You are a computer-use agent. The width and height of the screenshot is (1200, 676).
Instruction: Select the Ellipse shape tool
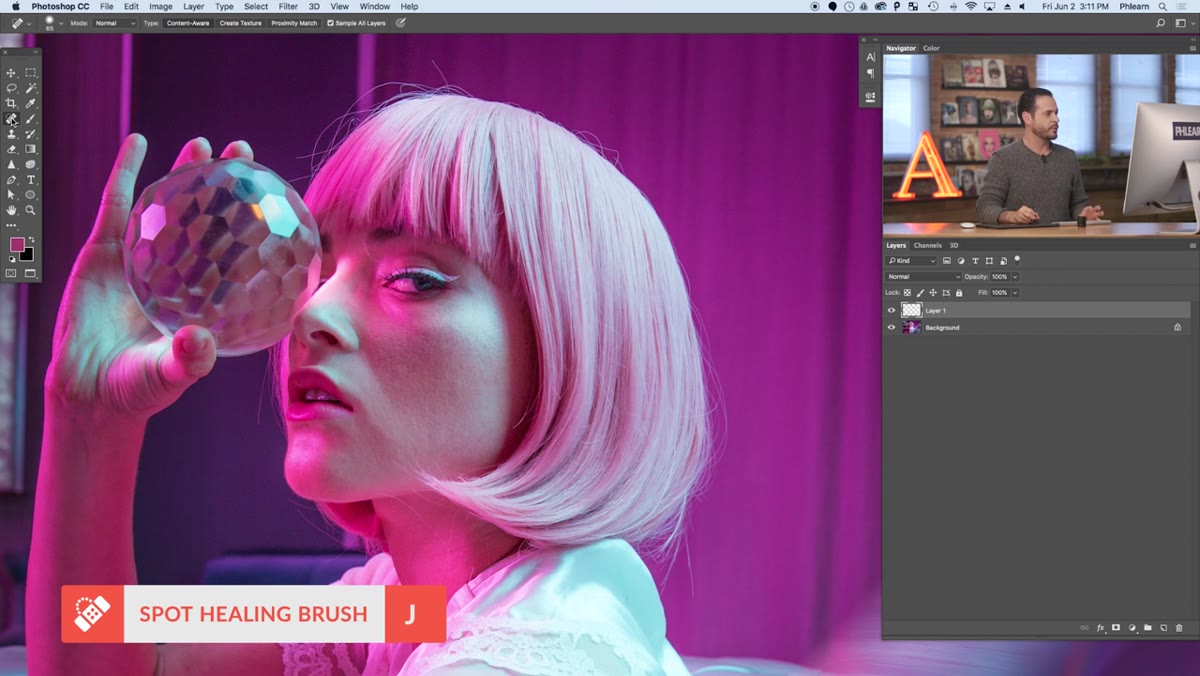31,195
